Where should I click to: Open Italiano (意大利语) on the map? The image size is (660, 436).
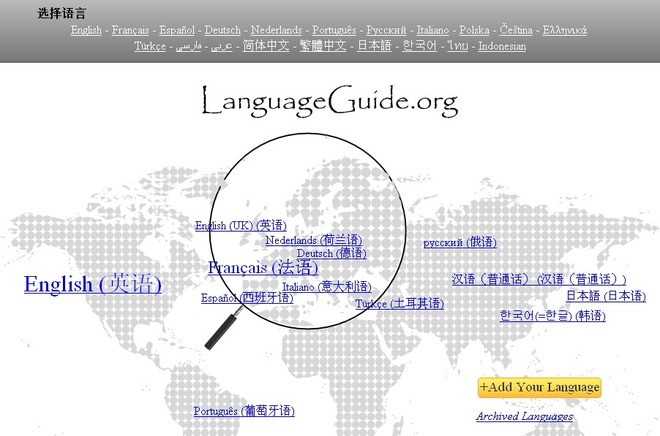[x=327, y=287]
